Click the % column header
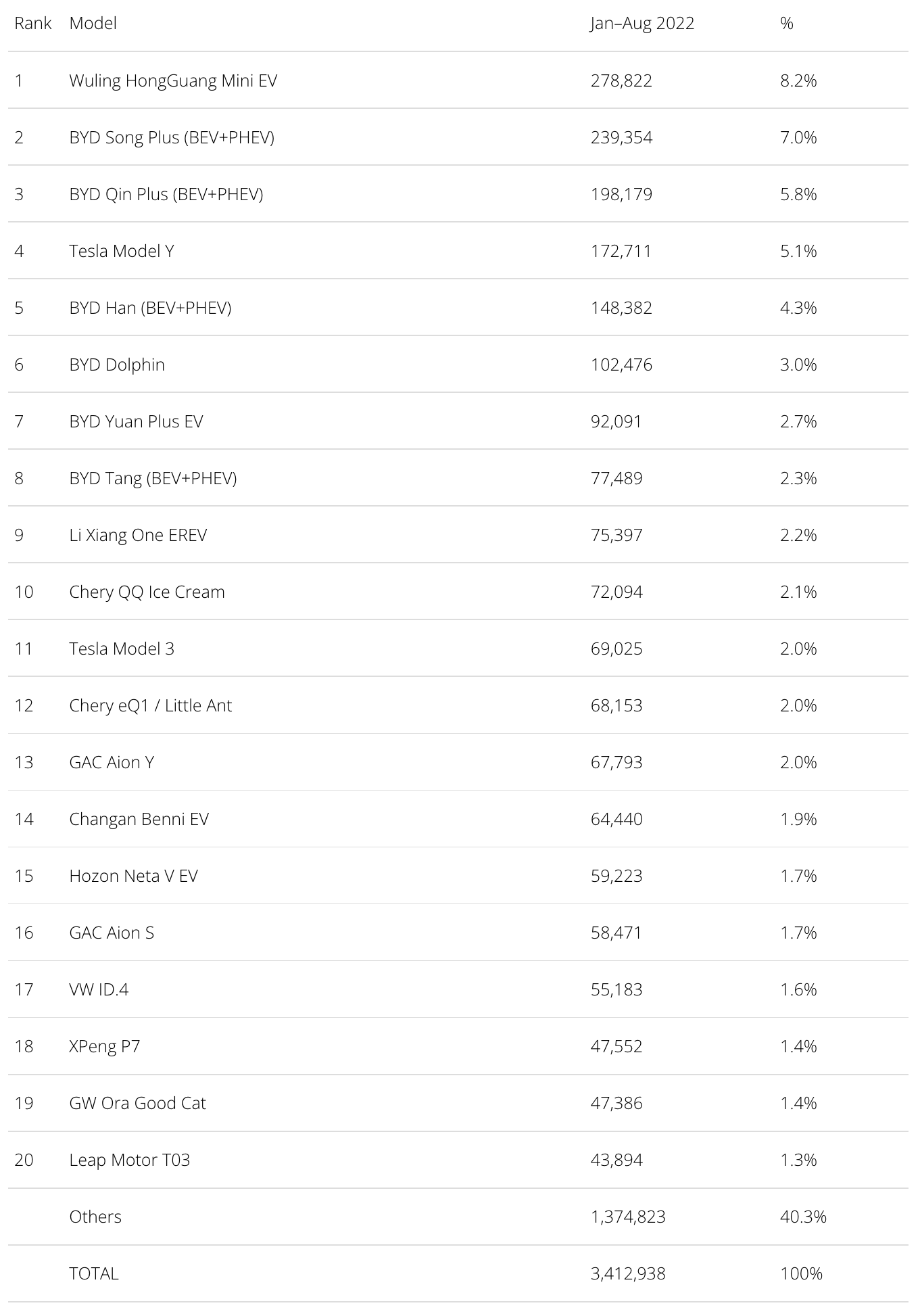This screenshot has height=1316, width=920. (x=786, y=23)
